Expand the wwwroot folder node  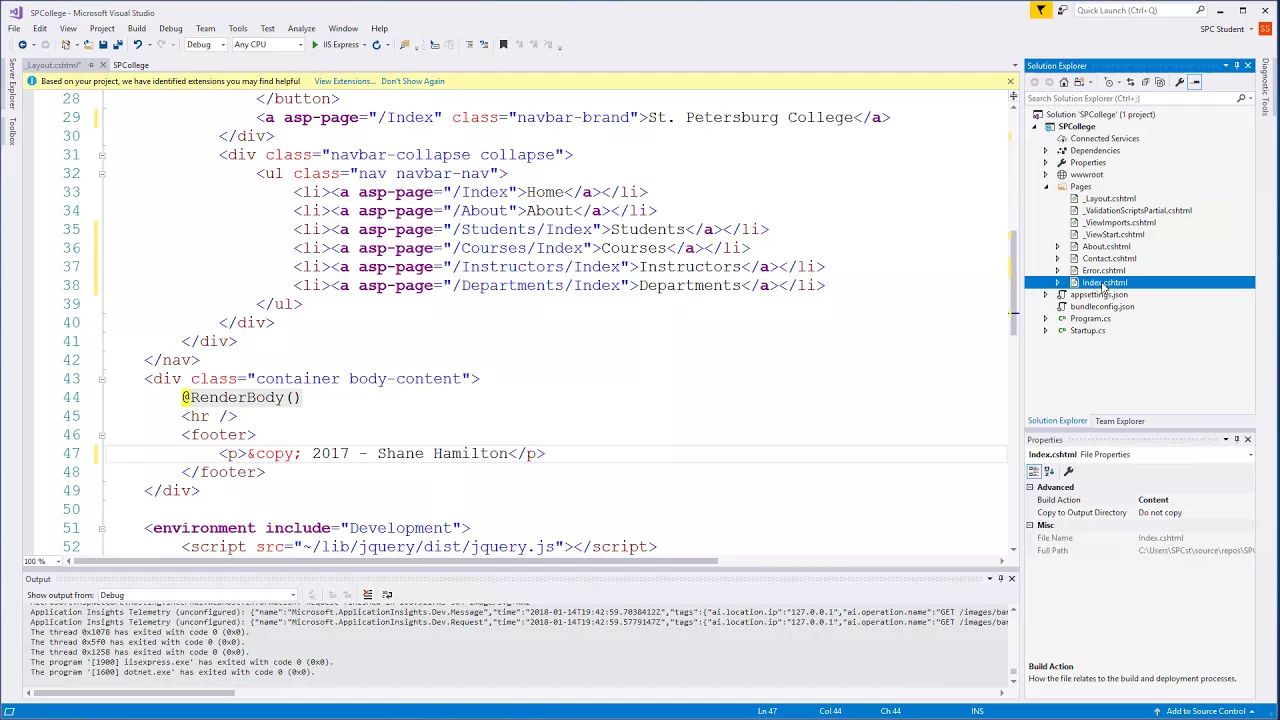click(1046, 175)
